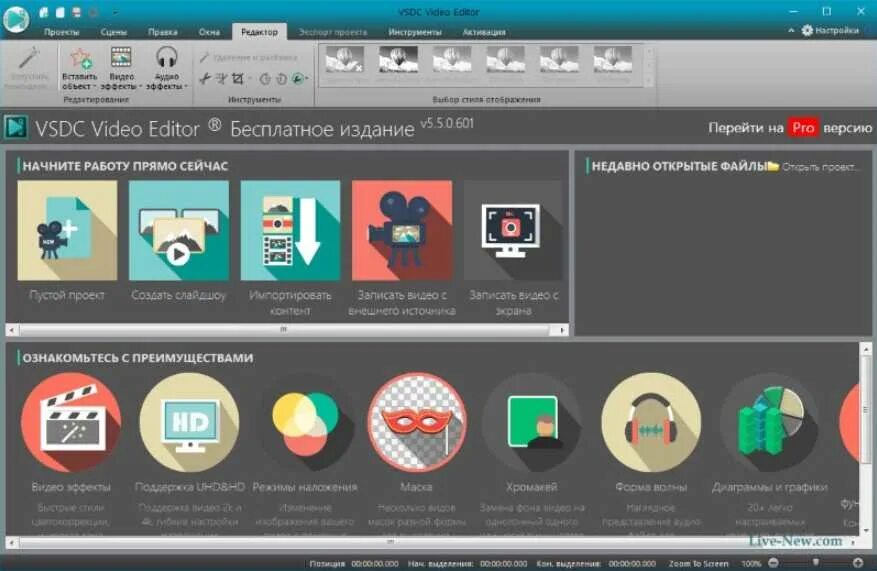
Task: Click the red Pro version badge
Action: point(803,128)
